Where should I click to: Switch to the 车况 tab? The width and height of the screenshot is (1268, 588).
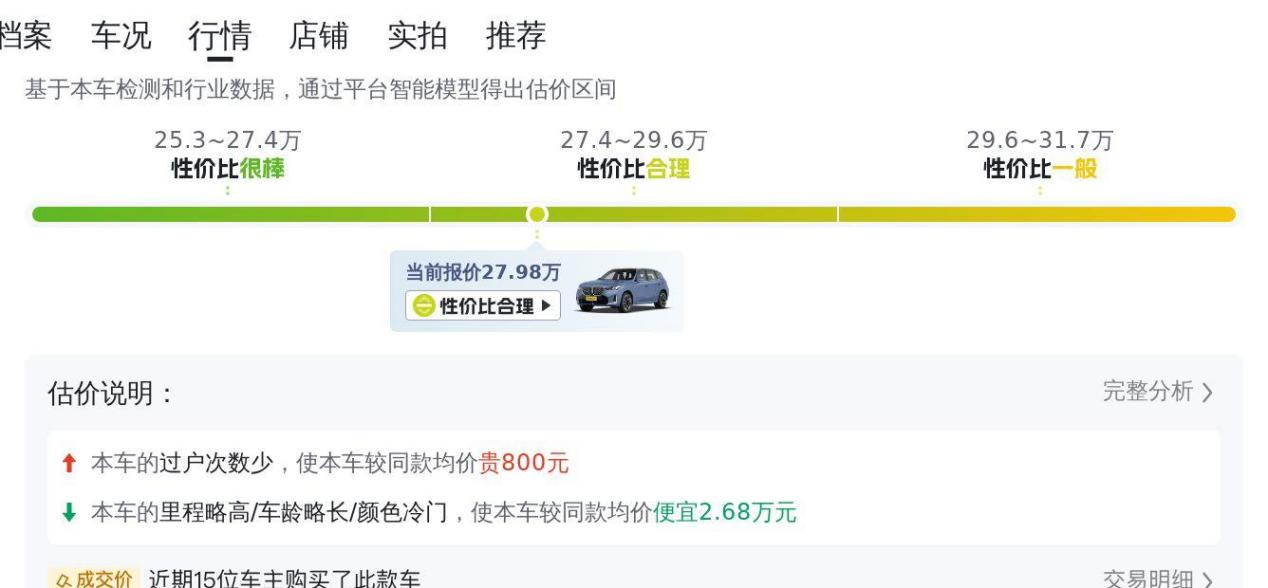click(121, 36)
